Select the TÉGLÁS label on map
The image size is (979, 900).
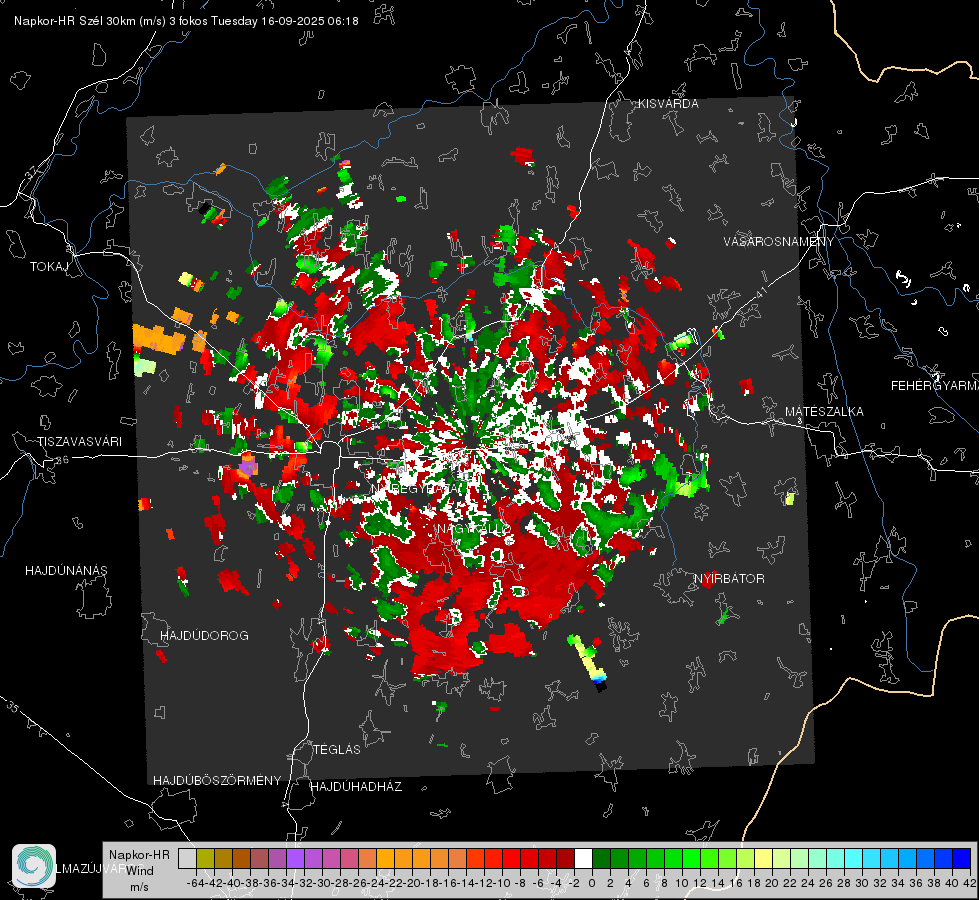pos(337,750)
